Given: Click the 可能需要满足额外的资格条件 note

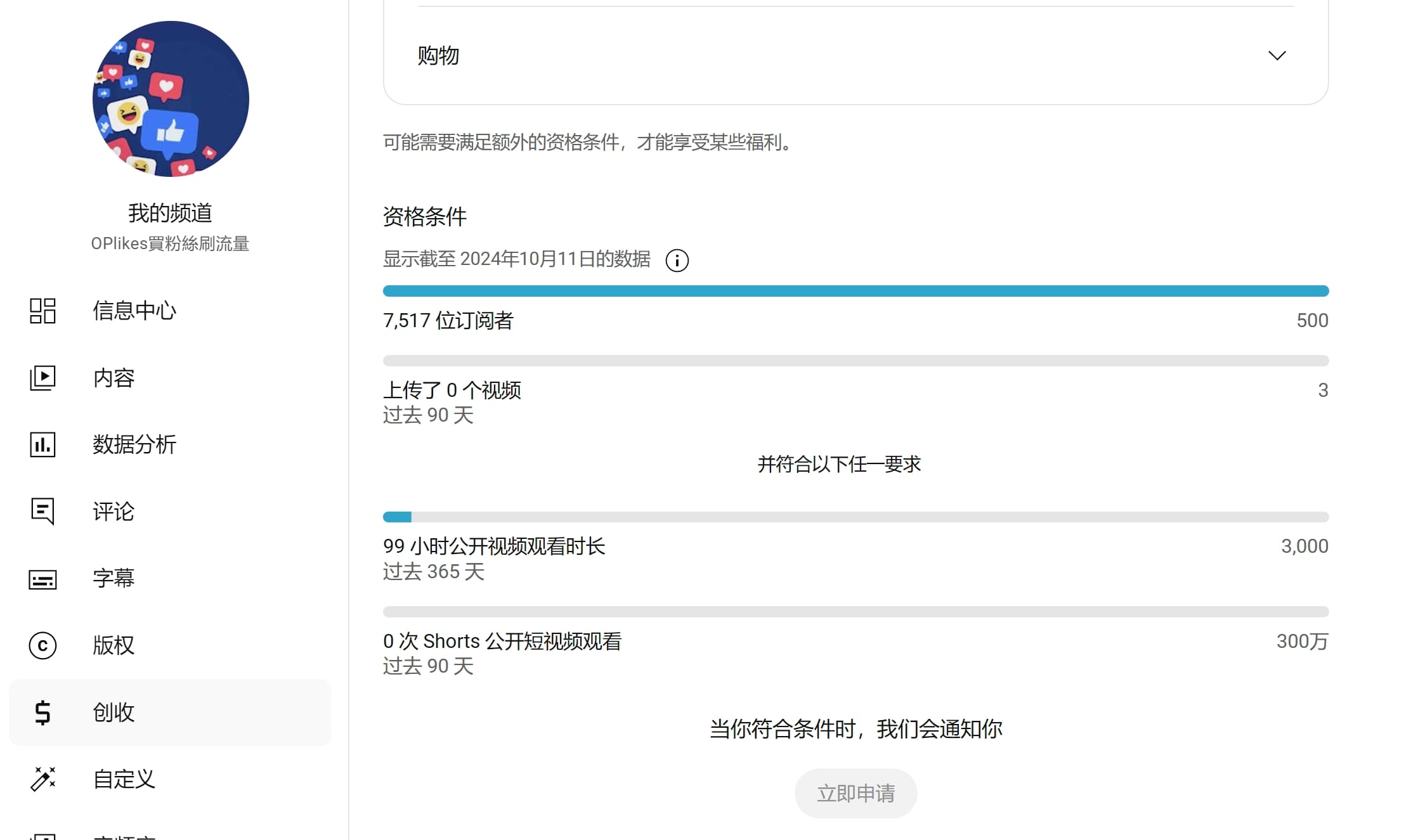Looking at the screenshot, I should (589, 142).
